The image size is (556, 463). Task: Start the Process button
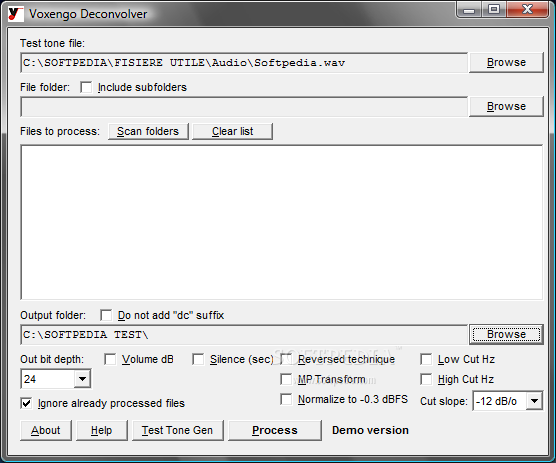[x=275, y=430]
